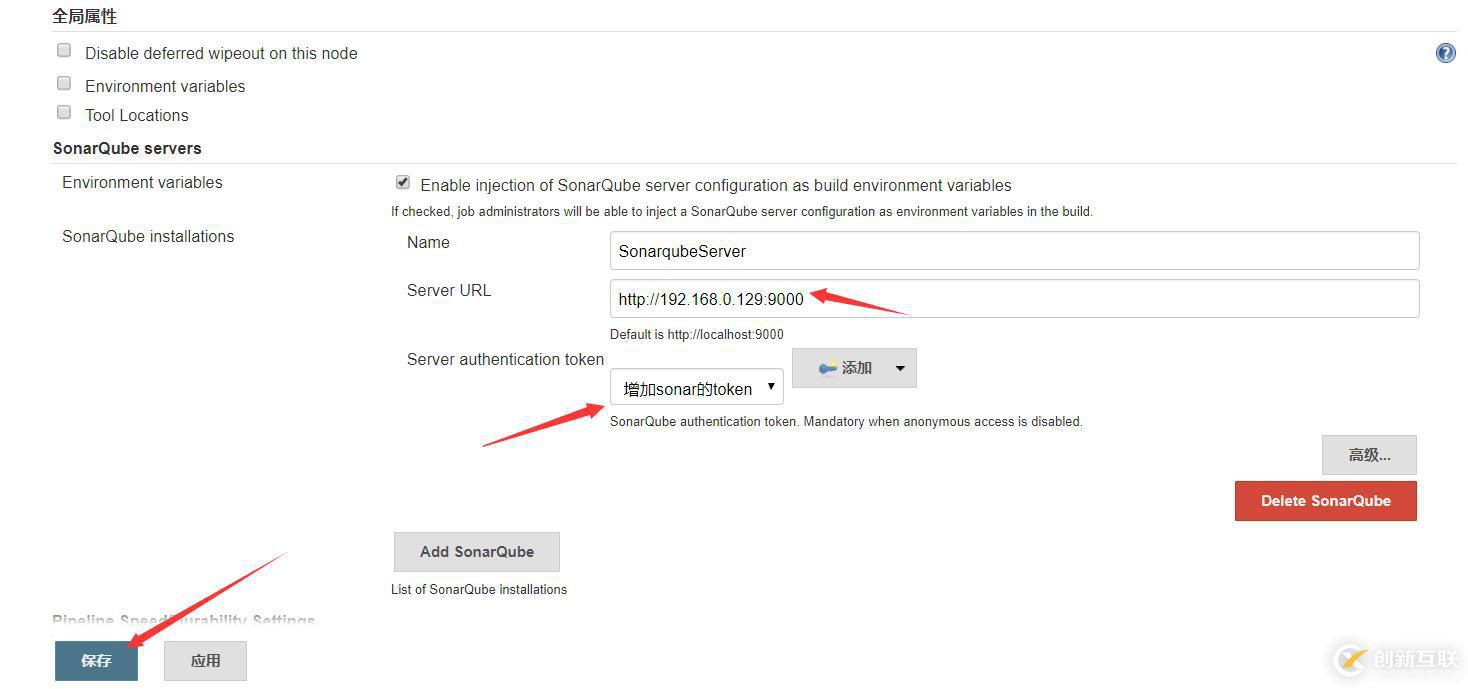Click the Server URL input field
This screenshot has height=689, width=1468.
(x=1014, y=298)
